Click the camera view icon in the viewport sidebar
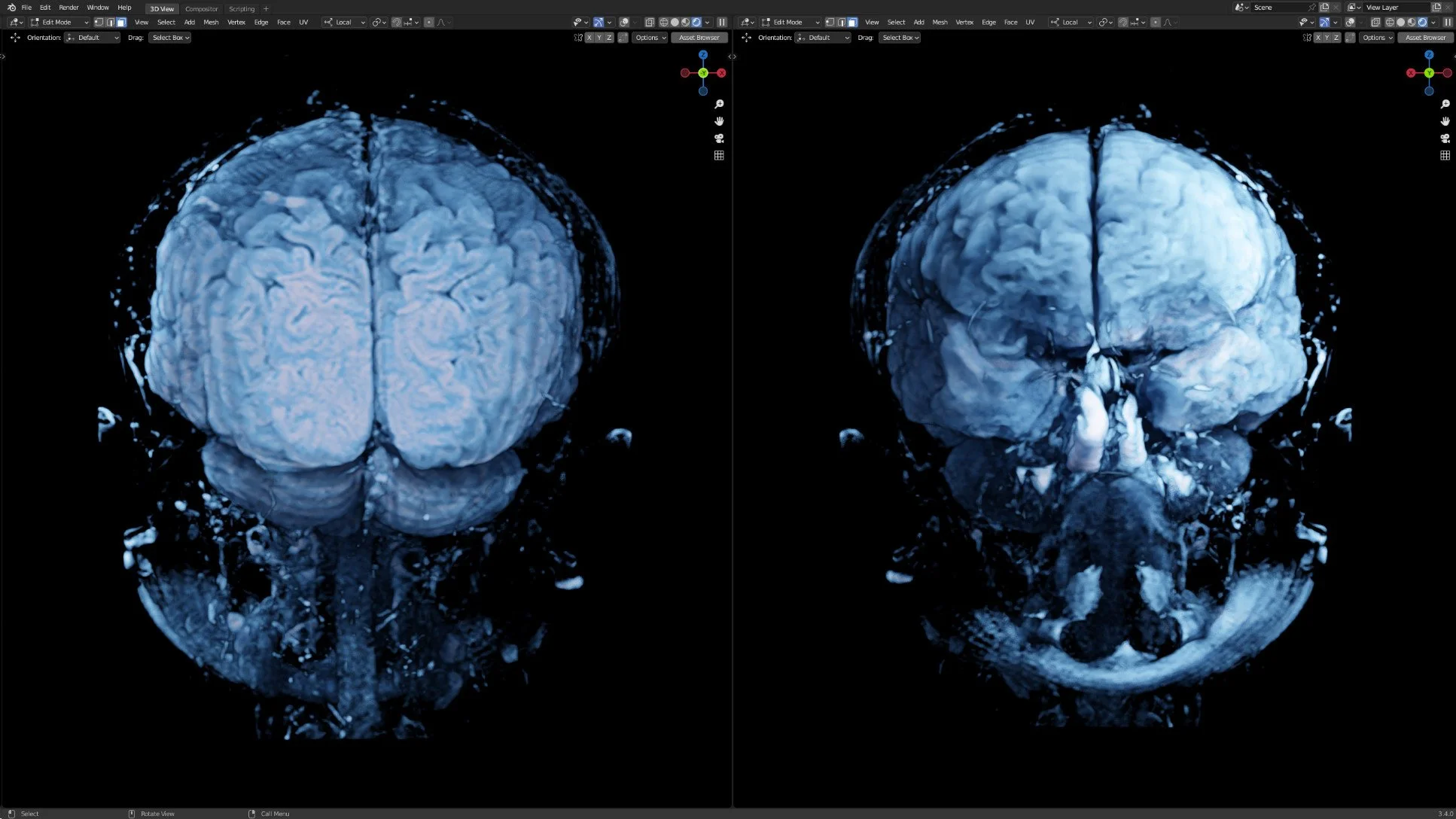The image size is (1456, 819). click(719, 138)
